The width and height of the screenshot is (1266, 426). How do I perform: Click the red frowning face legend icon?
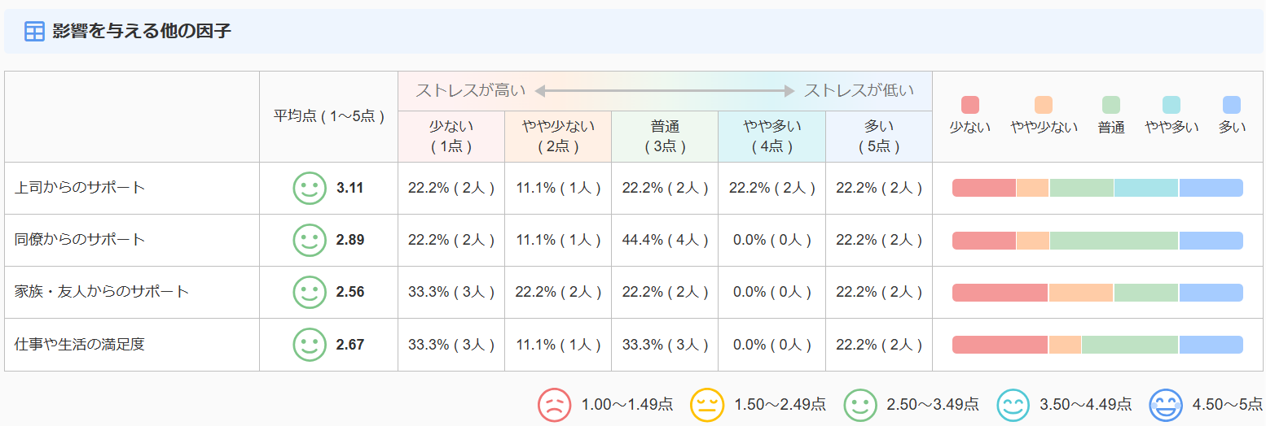point(554,404)
